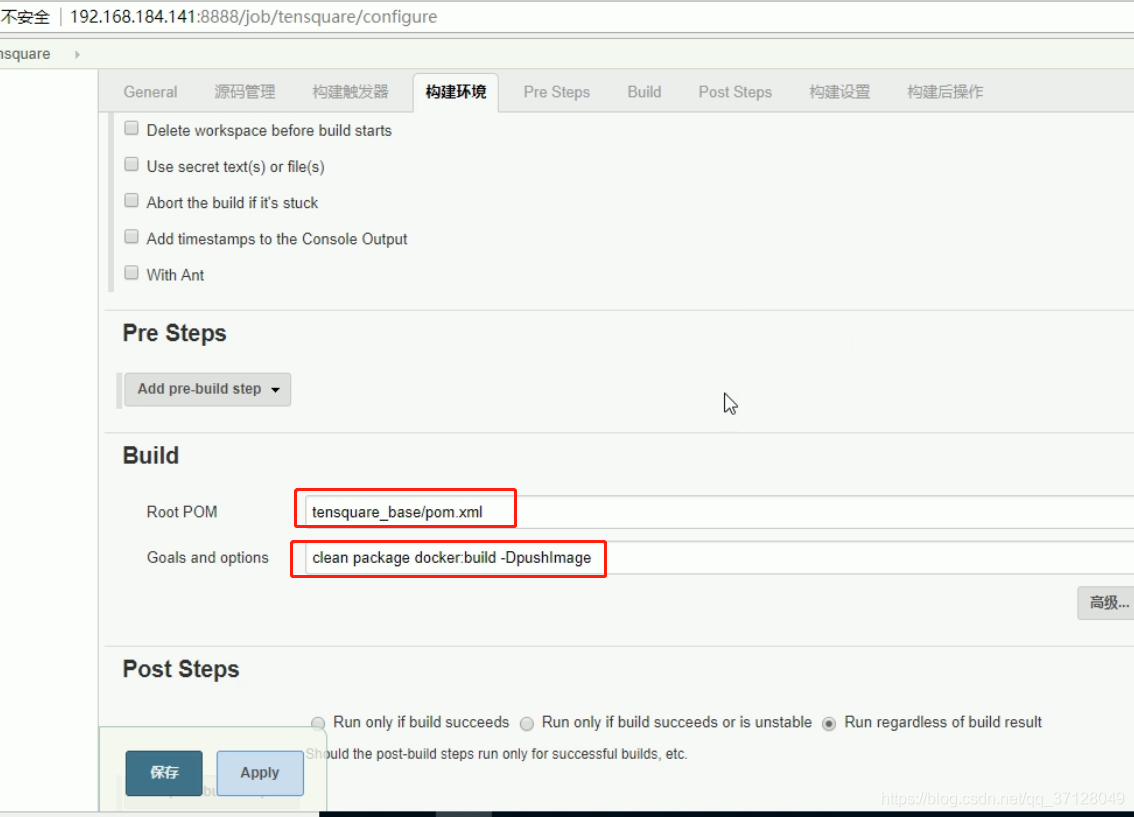Image resolution: width=1134 pixels, height=817 pixels.
Task: Select Run only if build succeeds
Action: [x=318, y=723]
